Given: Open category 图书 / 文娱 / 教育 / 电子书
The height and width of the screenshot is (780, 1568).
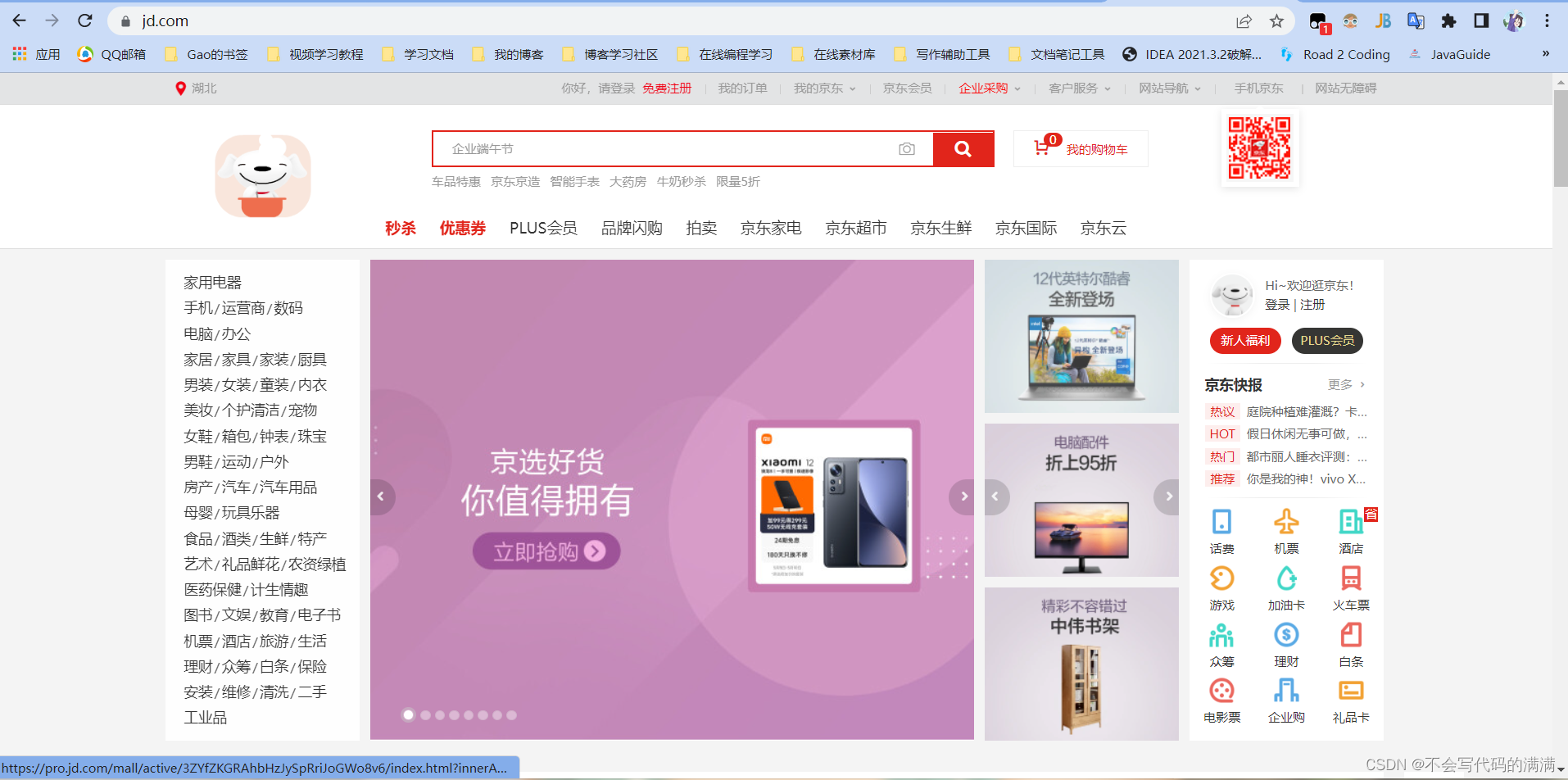Looking at the screenshot, I should [x=262, y=615].
